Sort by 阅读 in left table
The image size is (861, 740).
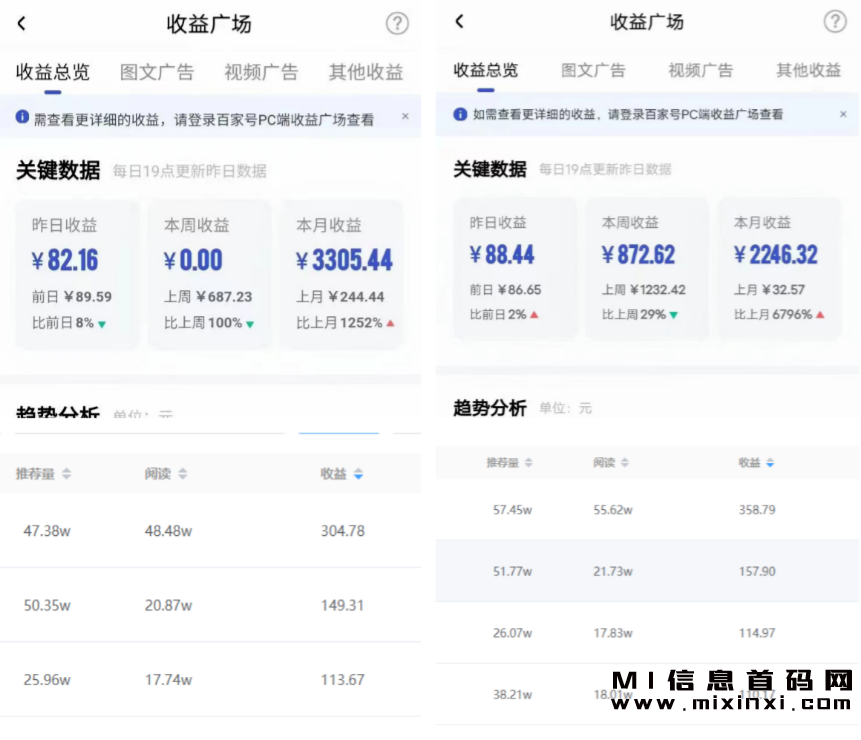click(x=166, y=474)
